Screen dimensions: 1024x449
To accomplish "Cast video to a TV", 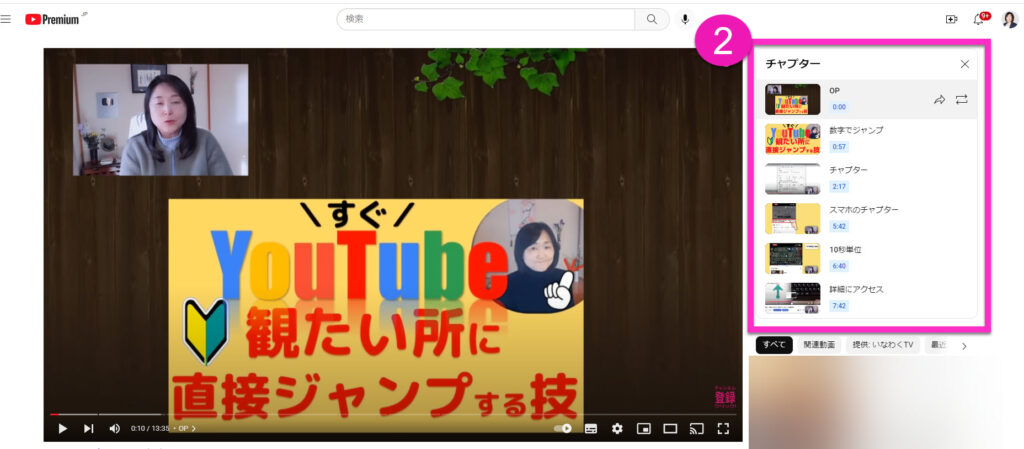I will (696, 428).
